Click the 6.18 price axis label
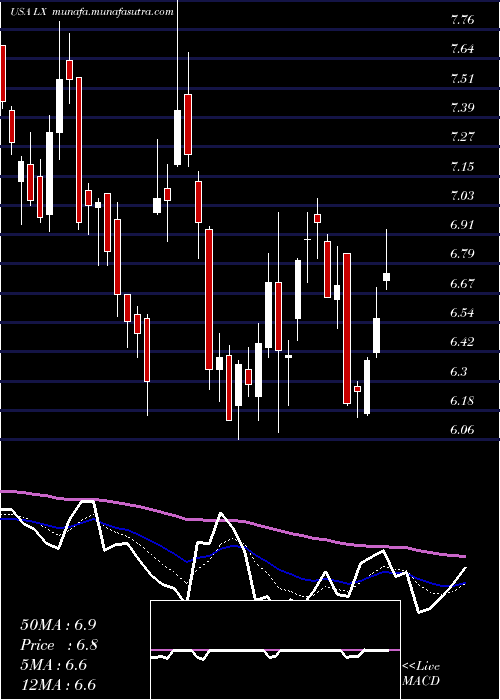The image size is (500, 700). pos(462,400)
